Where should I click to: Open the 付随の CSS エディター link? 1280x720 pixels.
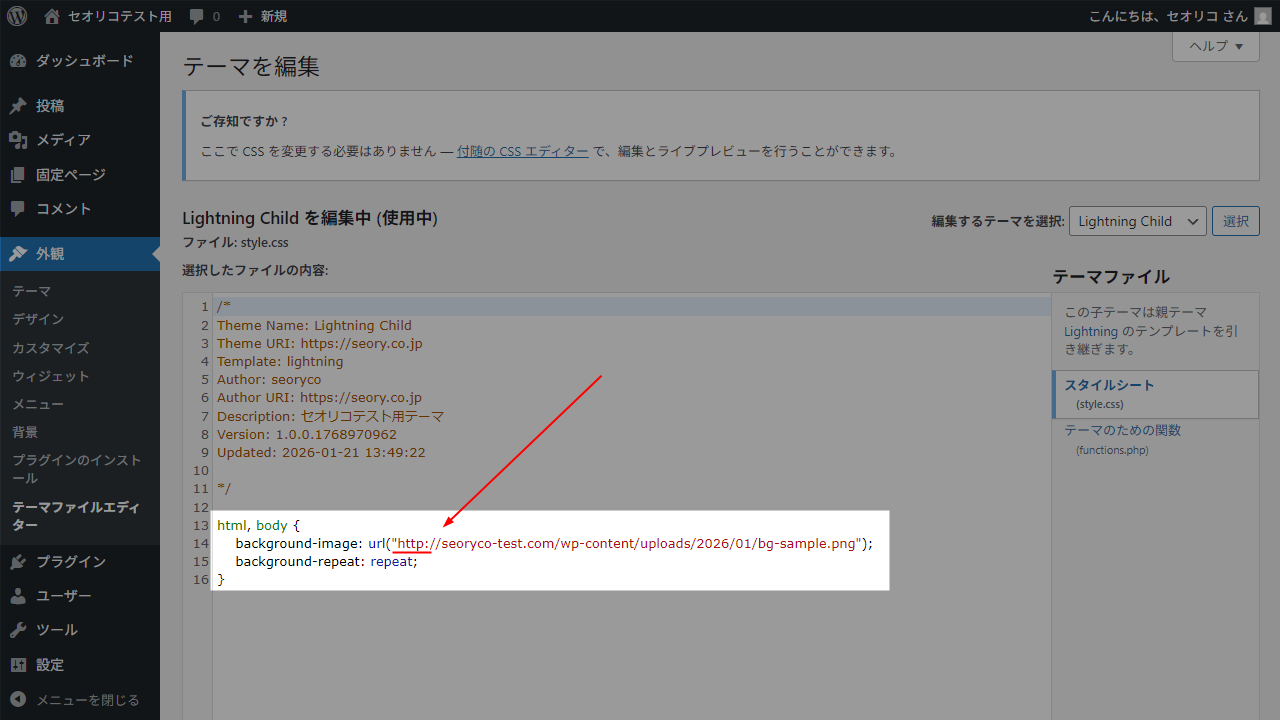pyautogui.click(x=522, y=150)
